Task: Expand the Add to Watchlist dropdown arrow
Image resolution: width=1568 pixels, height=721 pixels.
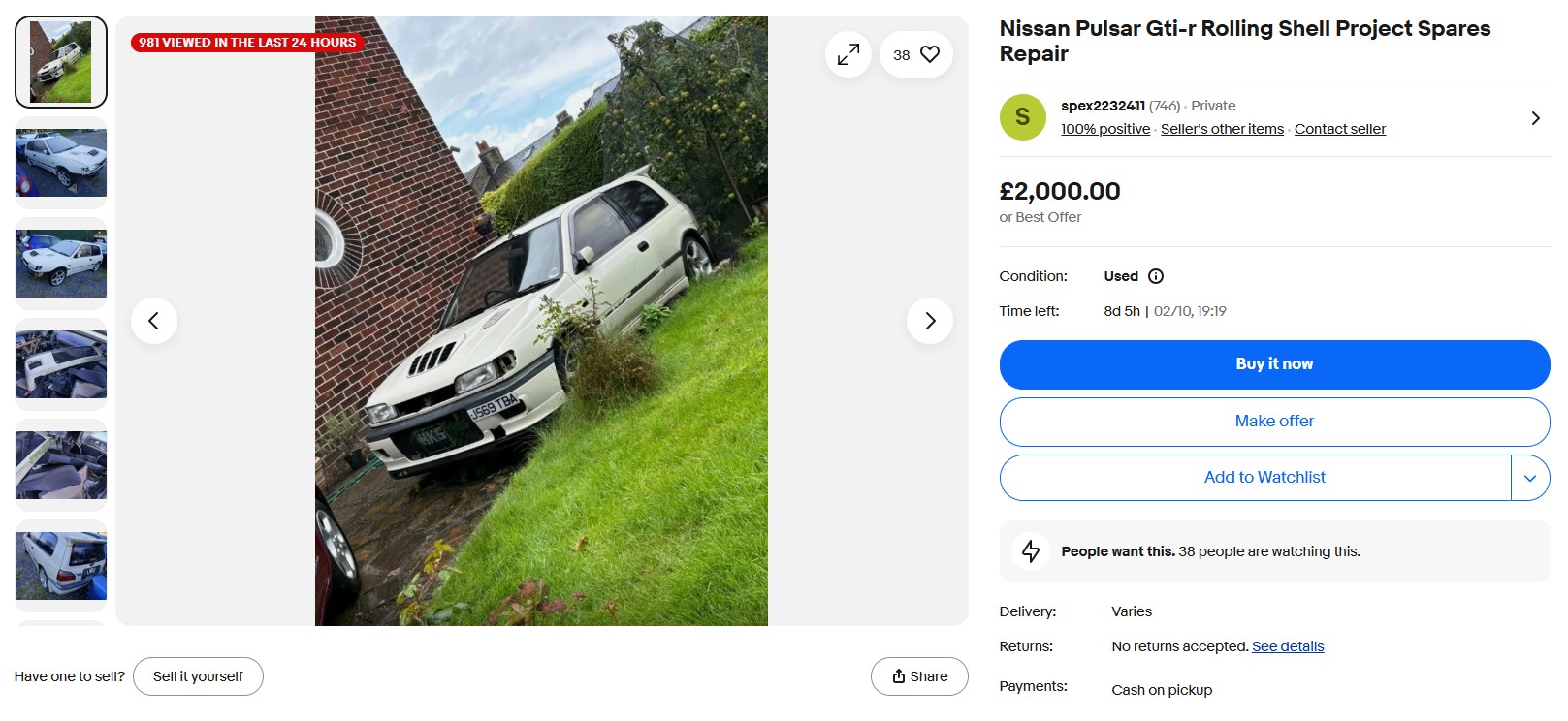Action: click(x=1530, y=478)
